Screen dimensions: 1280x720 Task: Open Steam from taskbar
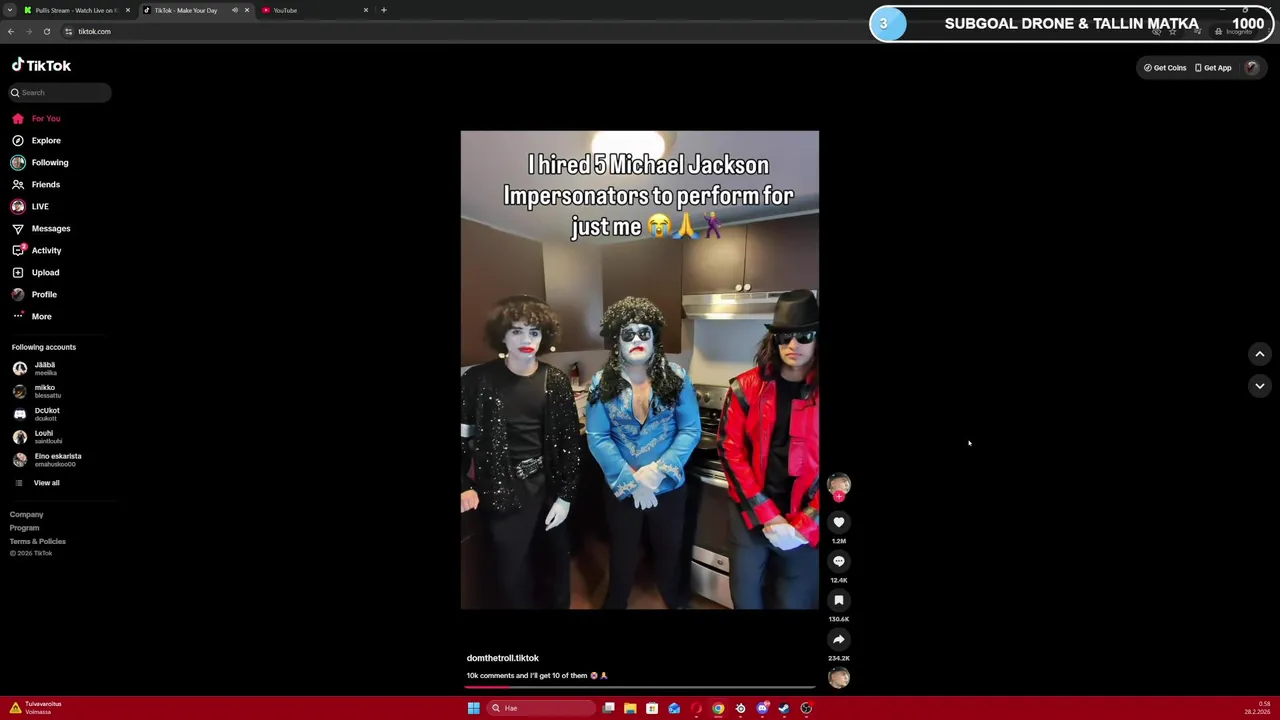coord(784,708)
